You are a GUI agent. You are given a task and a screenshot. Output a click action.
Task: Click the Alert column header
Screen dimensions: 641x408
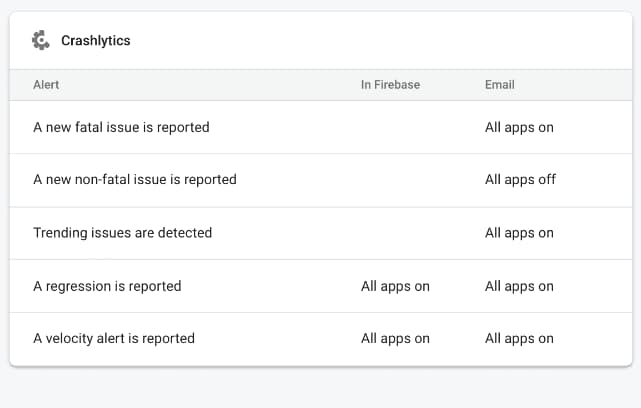coord(46,85)
